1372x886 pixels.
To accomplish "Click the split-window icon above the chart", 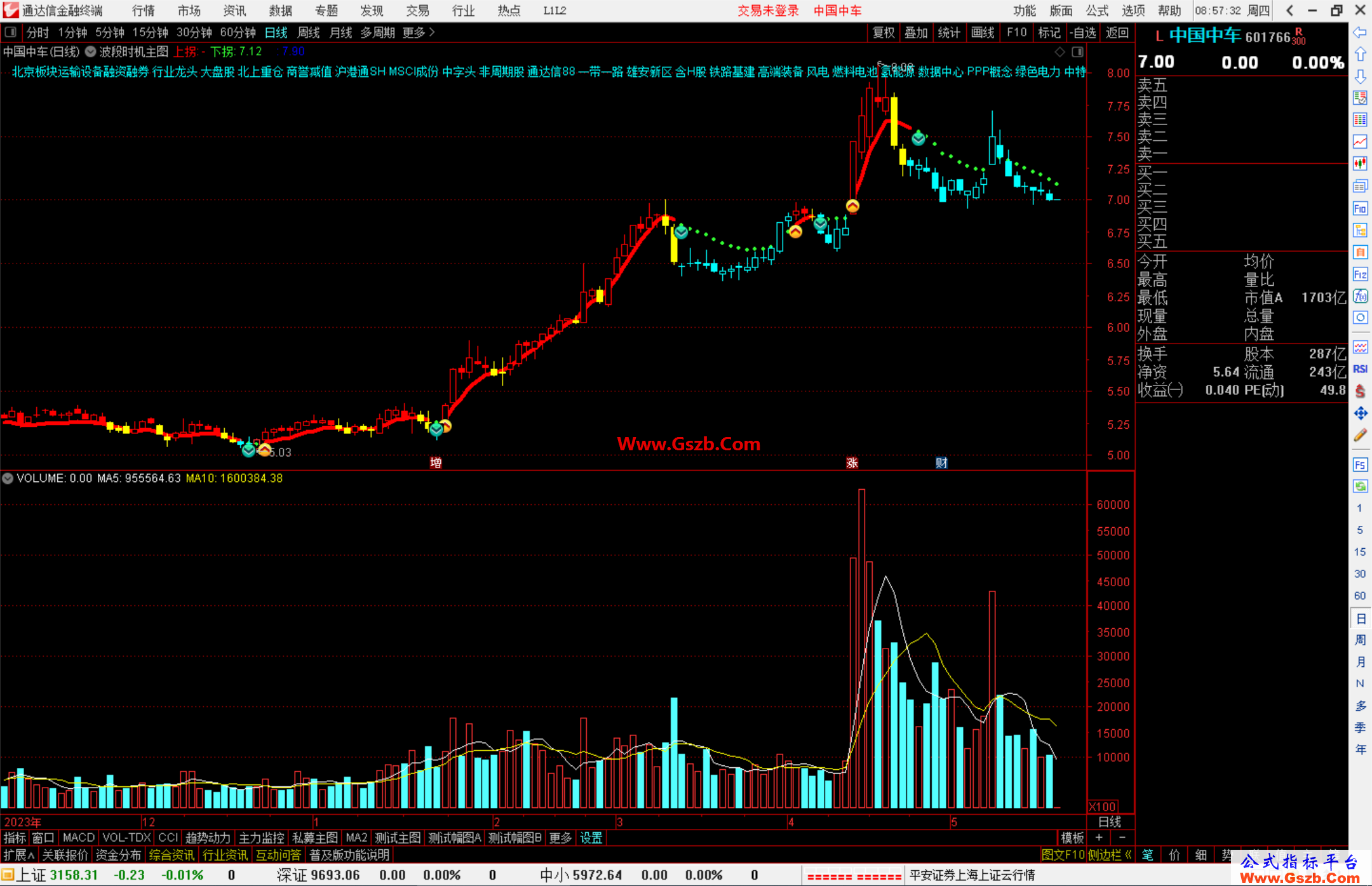I will (x=1078, y=51).
